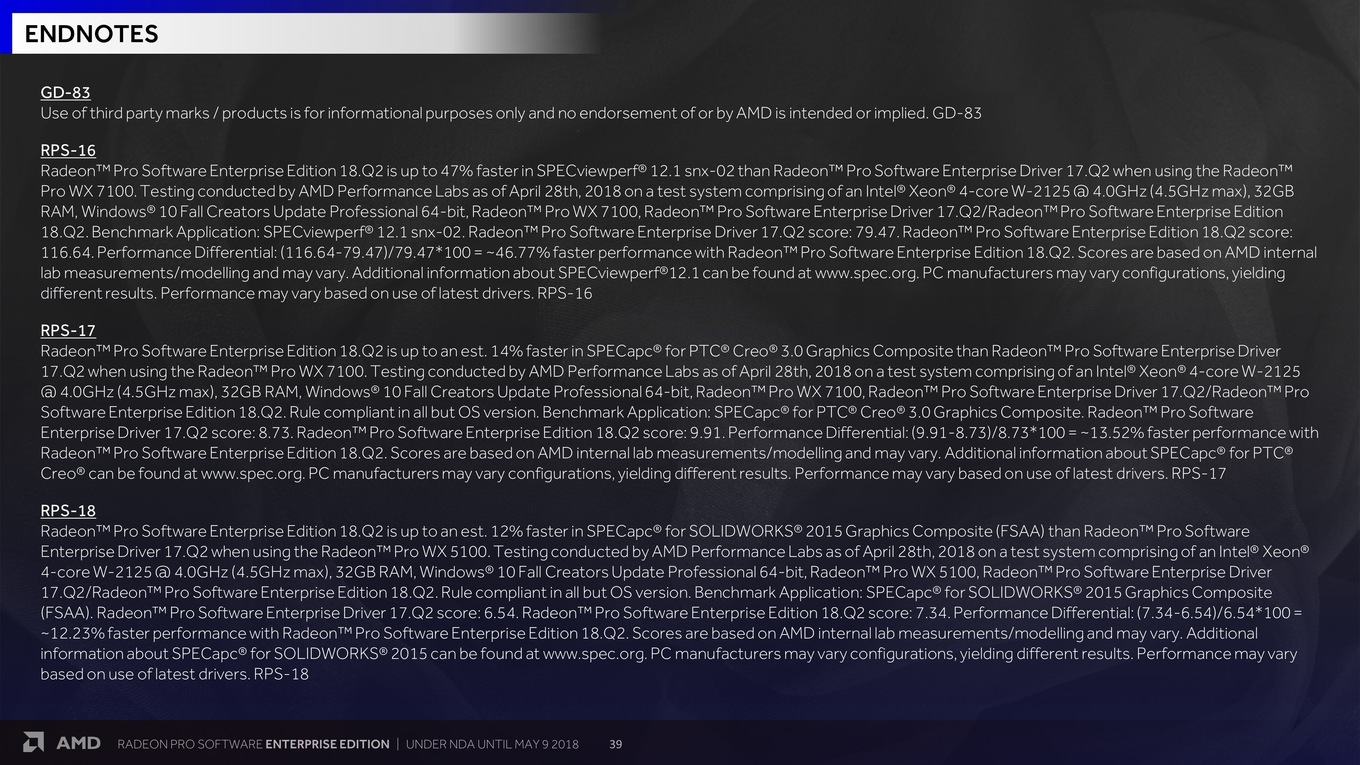Image resolution: width=1360 pixels, height=765 pixels.
Task: Click the '~12.23% faster performance' text
Action: click(x=141, y=633)
